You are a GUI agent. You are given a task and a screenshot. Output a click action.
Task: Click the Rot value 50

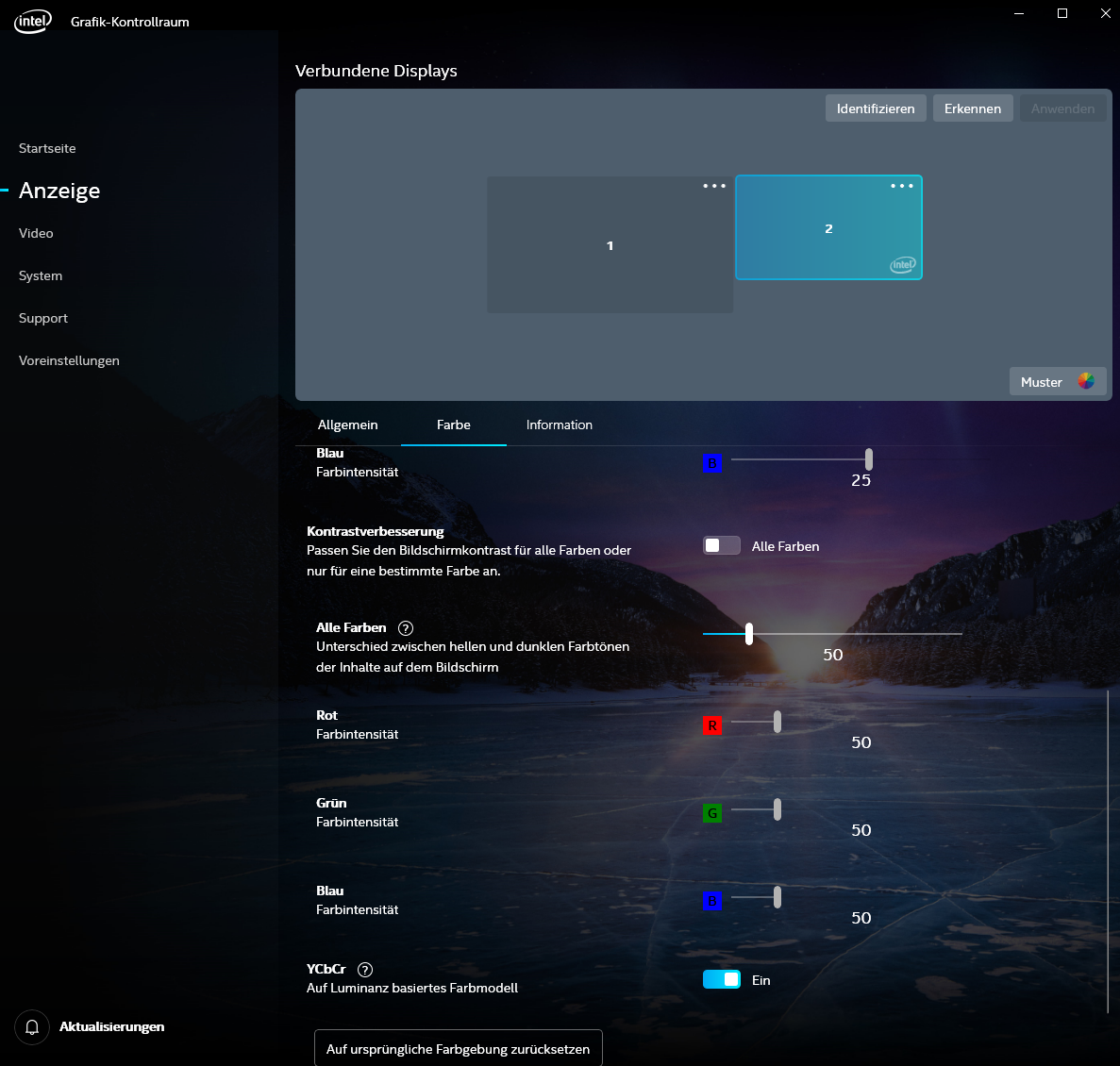pyautogui.click(x=861, y=742)
